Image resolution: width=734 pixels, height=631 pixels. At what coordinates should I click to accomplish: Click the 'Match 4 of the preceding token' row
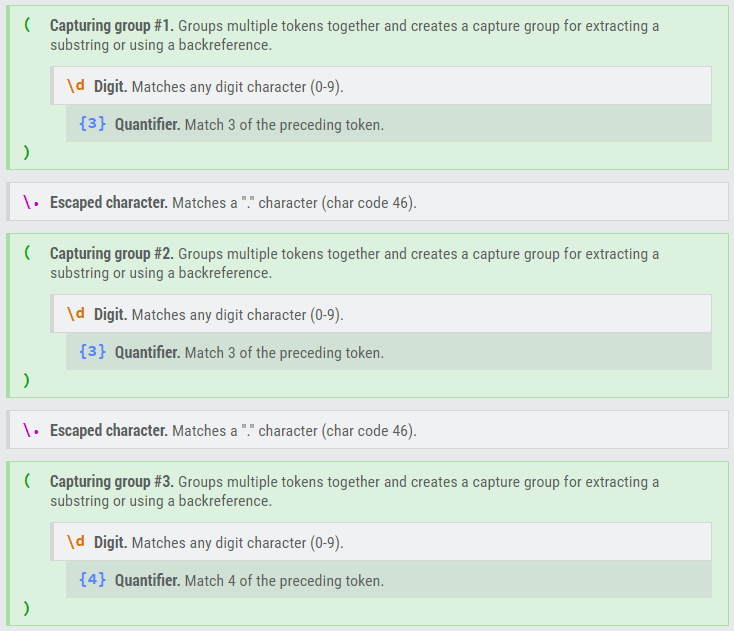388,581
